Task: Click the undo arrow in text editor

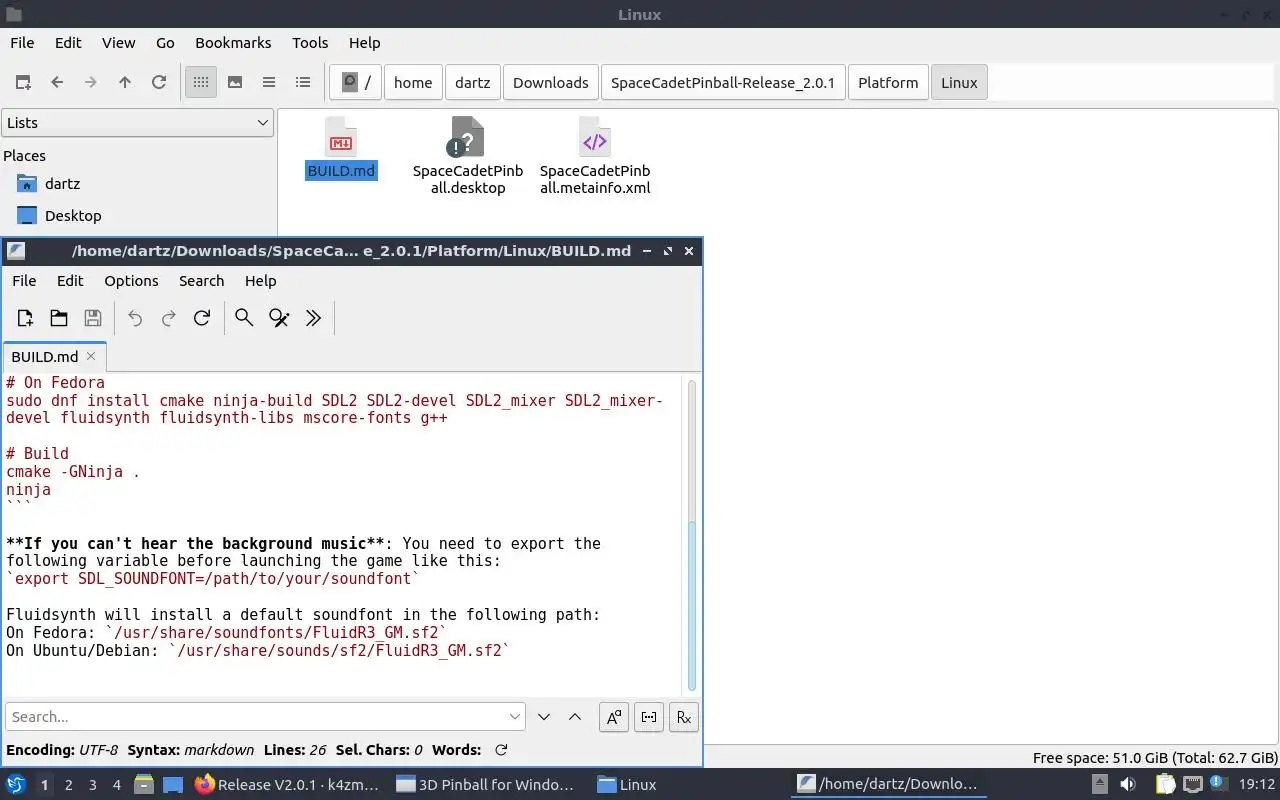Action: click(x=135, y=318)
